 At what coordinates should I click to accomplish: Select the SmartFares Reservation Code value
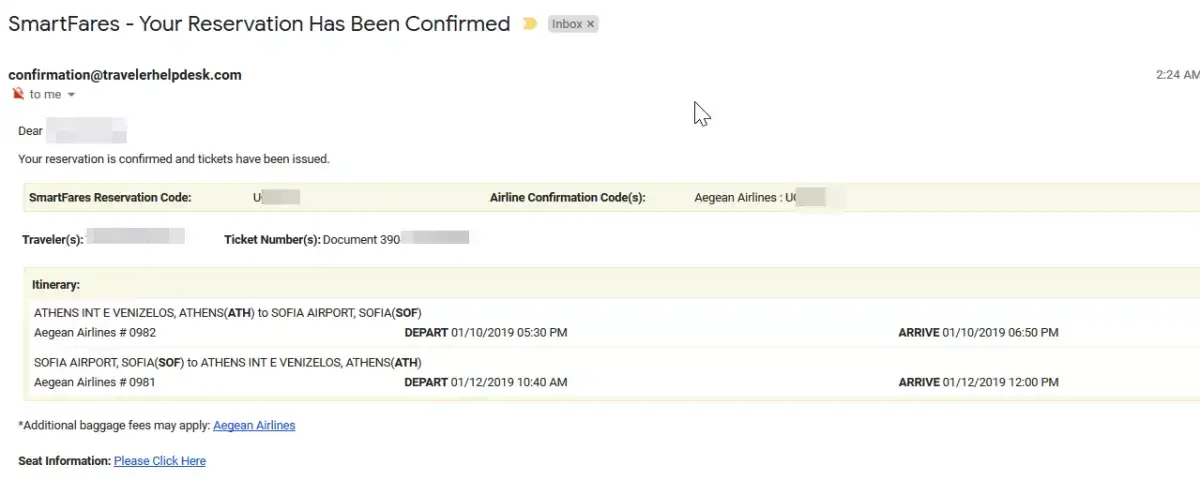(x=277, y=198)
